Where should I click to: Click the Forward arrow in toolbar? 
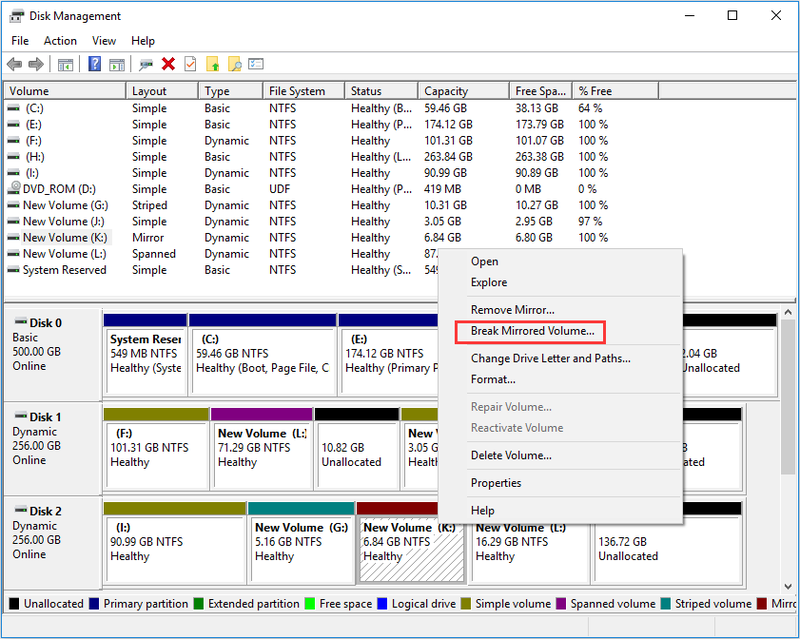tap(36, 64)
